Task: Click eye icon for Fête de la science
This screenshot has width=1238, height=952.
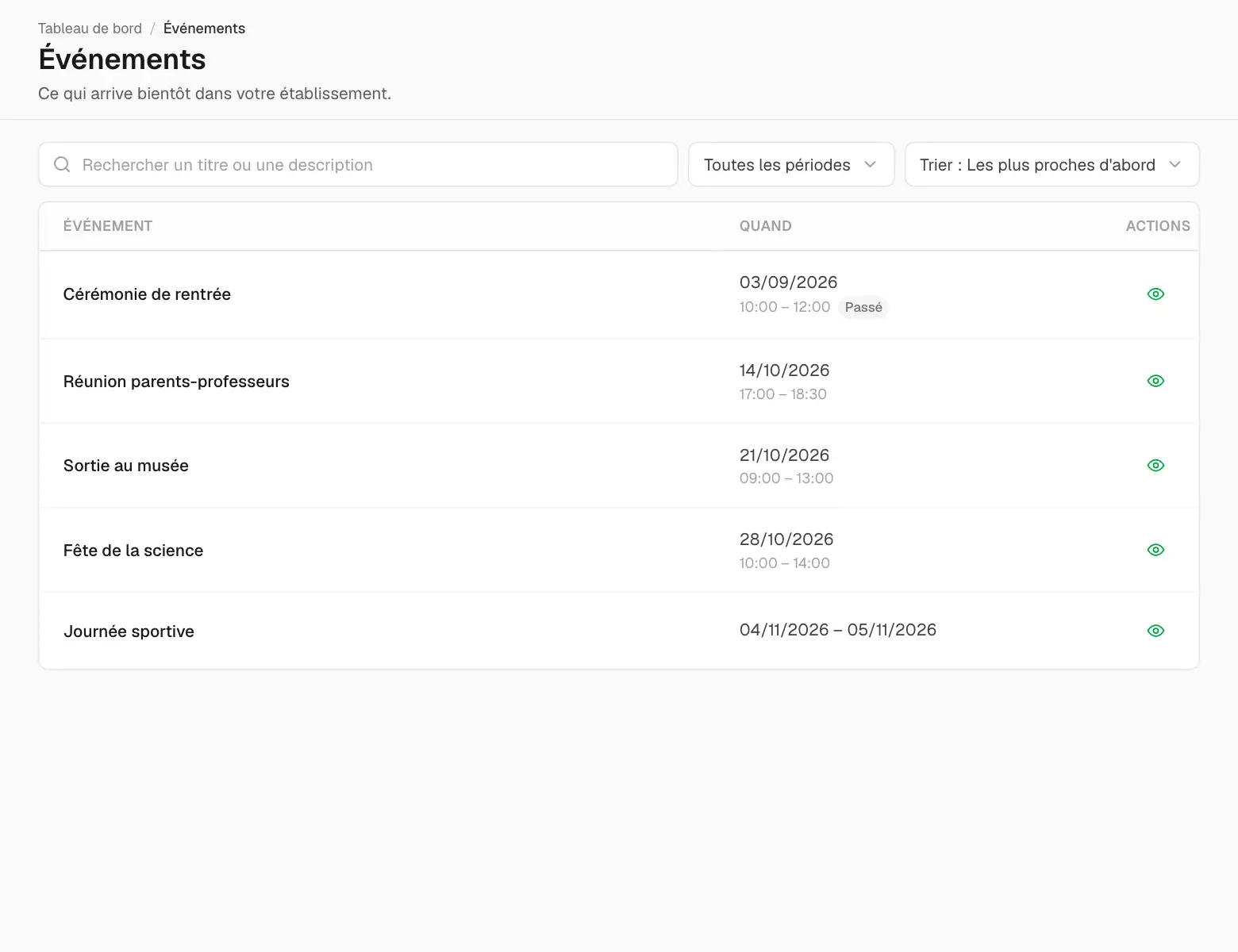Action: (x=1155, y=551)
